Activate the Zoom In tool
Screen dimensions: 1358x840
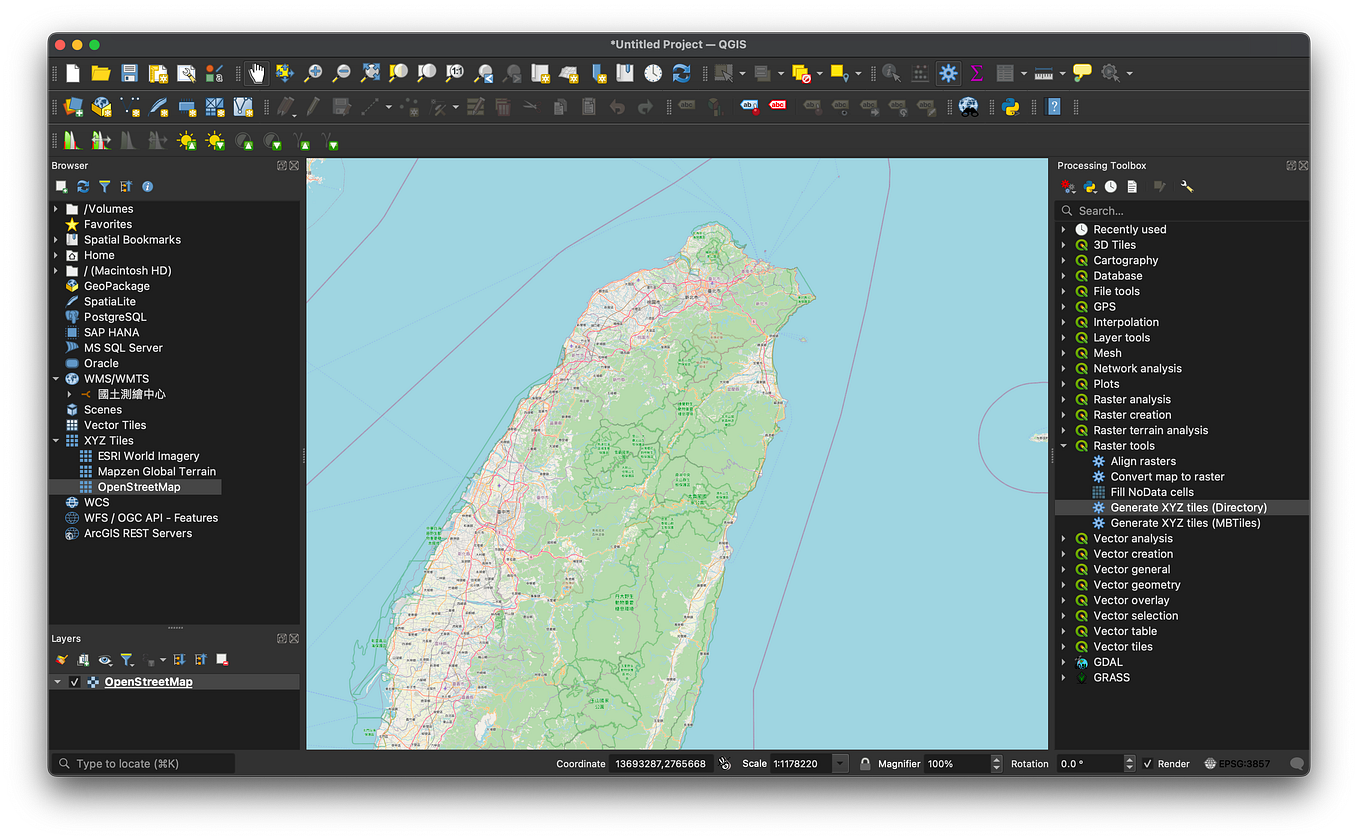coord(312,73)
